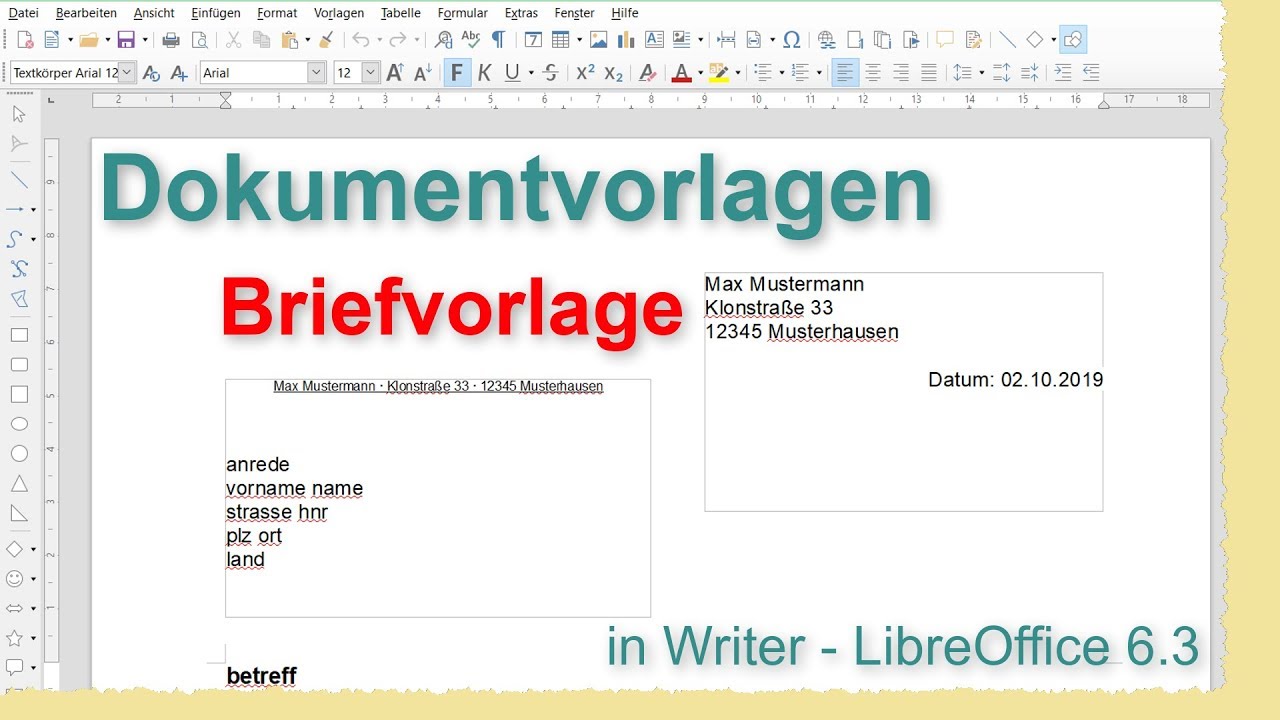Screen dimensions: 1280x720
Task: Insert Text Box icon
Action: point(654,40)
